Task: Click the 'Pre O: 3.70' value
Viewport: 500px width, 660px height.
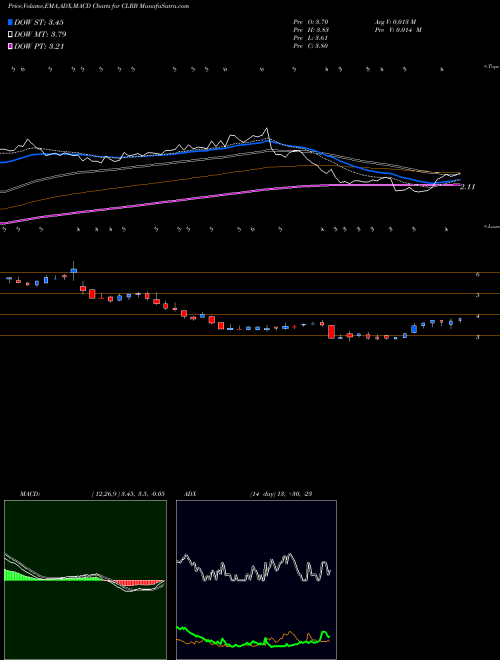Action: 311,22
